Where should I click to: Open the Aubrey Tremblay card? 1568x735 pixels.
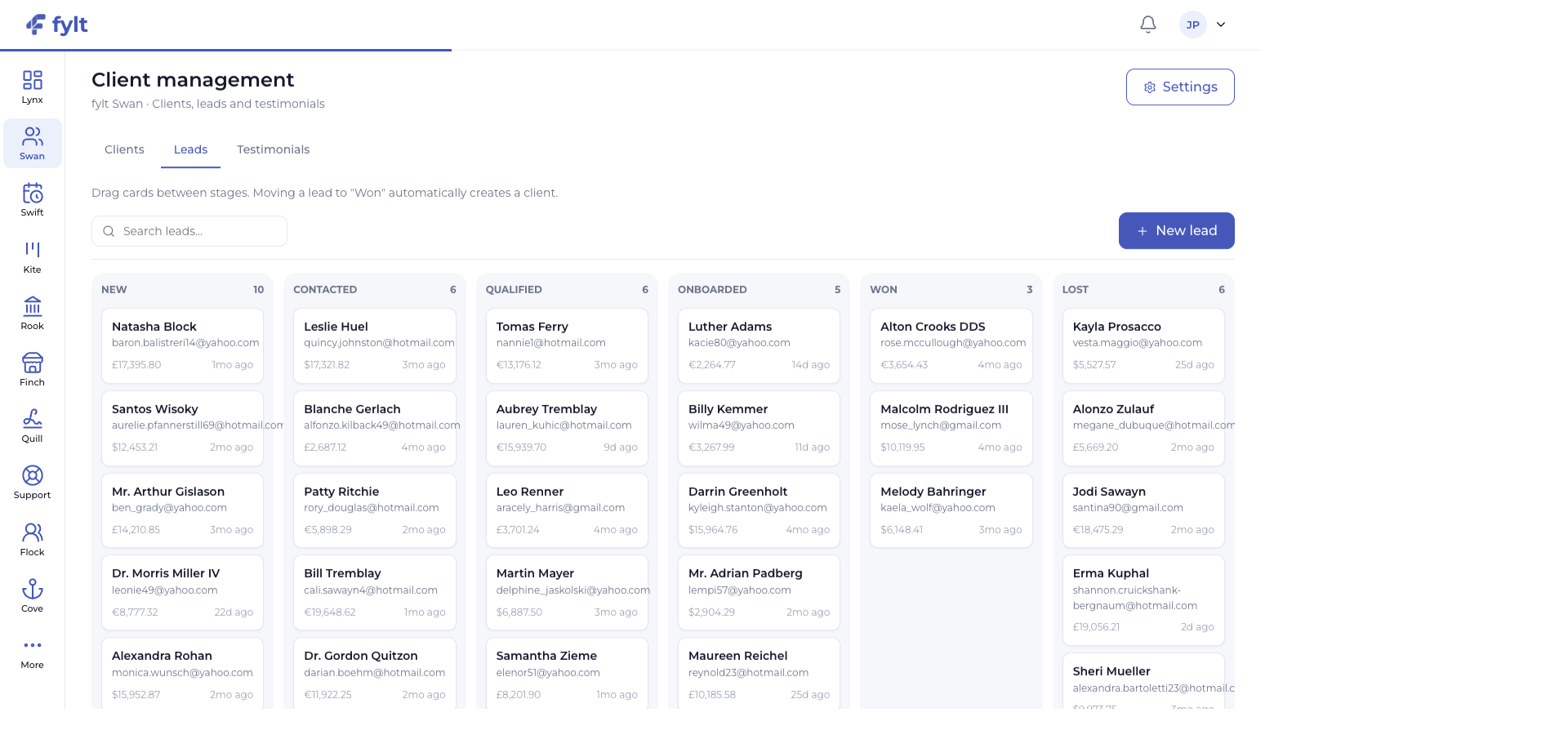567,428
